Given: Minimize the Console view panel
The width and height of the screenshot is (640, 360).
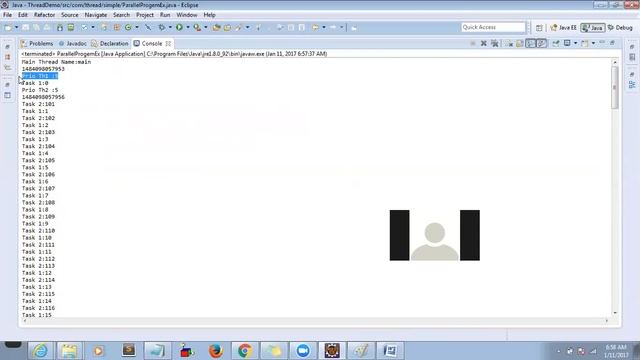Looking at the screenshot, I should pos(602,42).
